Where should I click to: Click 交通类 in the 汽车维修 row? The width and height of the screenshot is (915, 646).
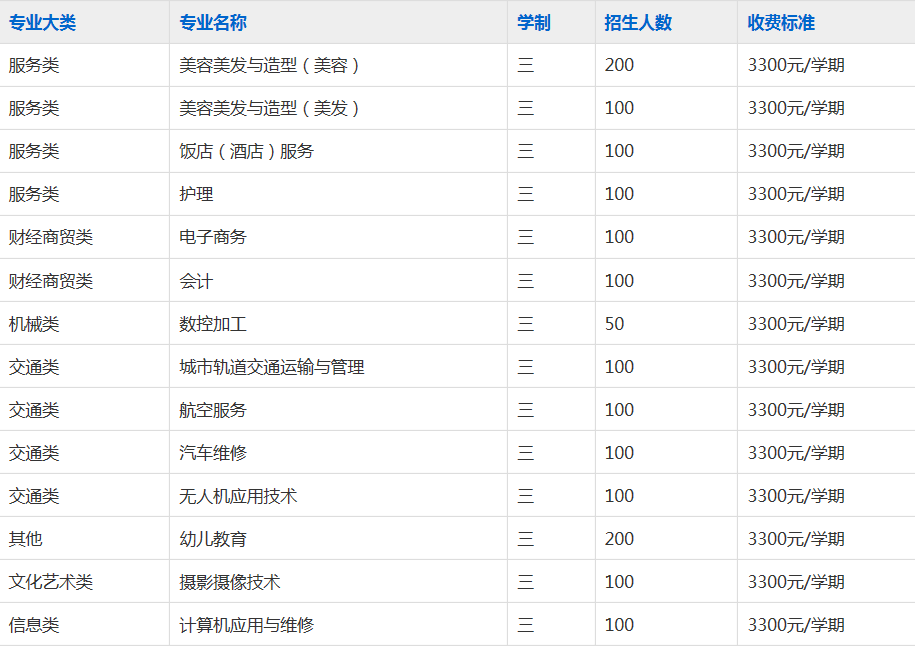(x=34, y=453)
